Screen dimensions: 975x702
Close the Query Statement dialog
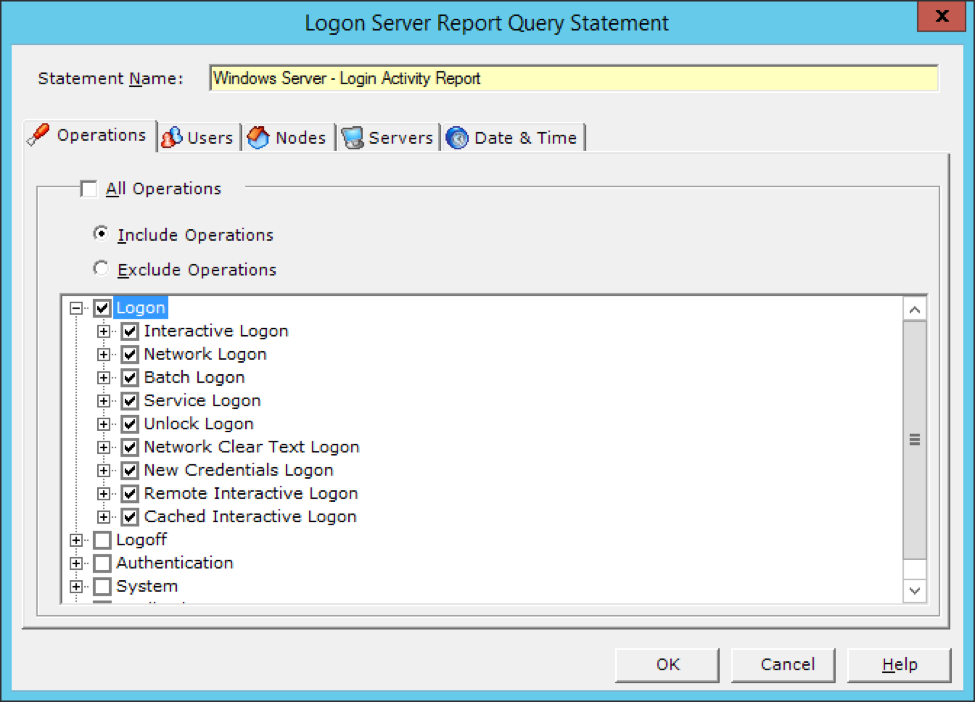[941, 16]
